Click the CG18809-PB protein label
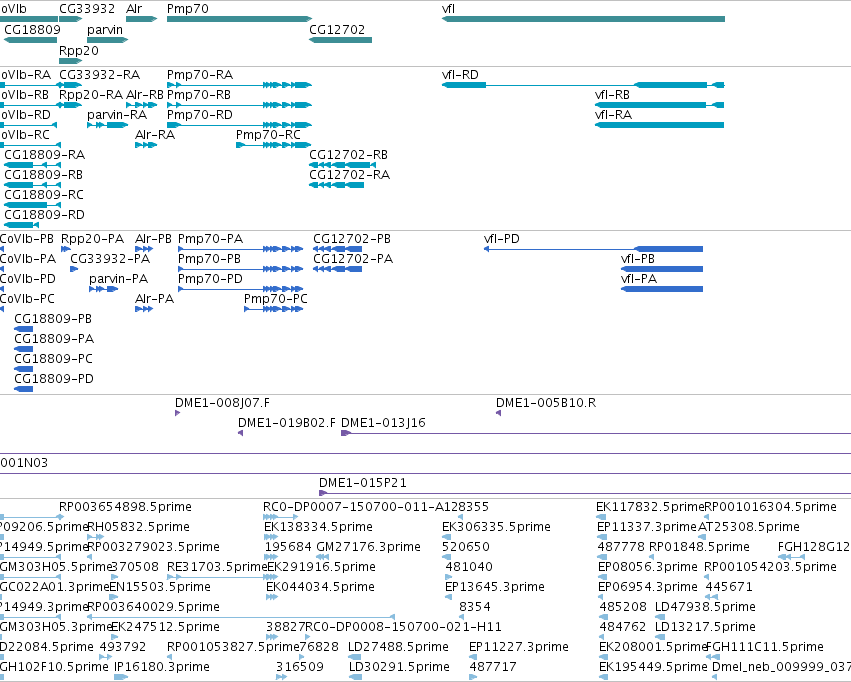Viewport: 851px width, 682px height. click(x=53, y=320)
